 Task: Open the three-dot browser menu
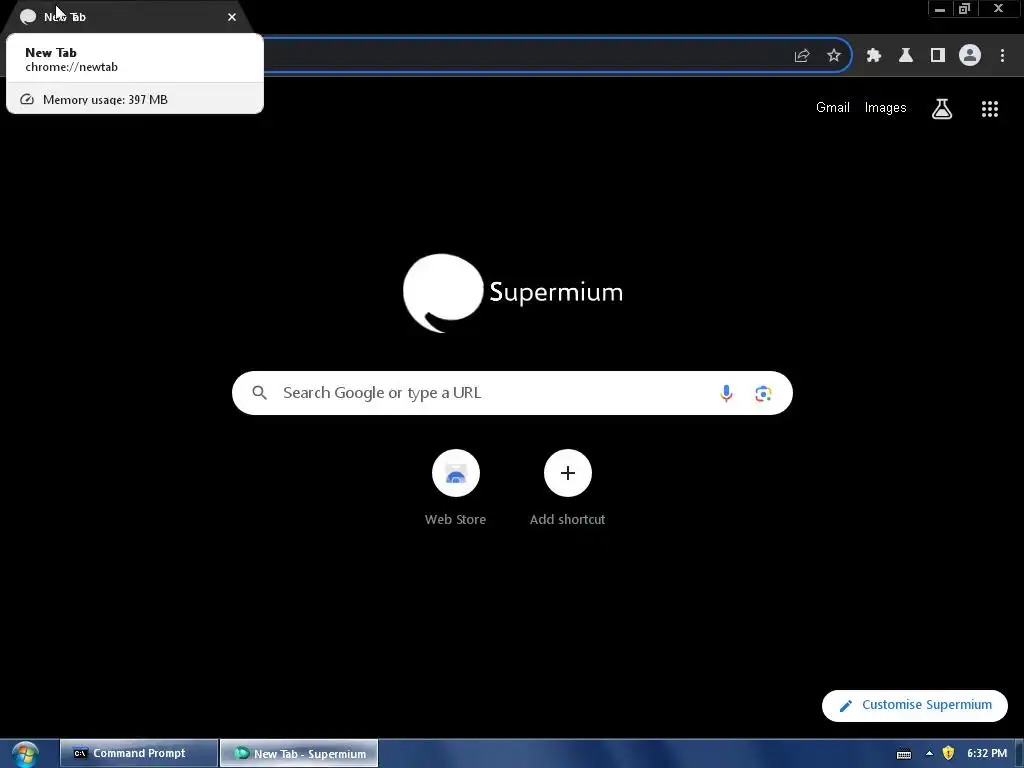[x=1002, y=56]
